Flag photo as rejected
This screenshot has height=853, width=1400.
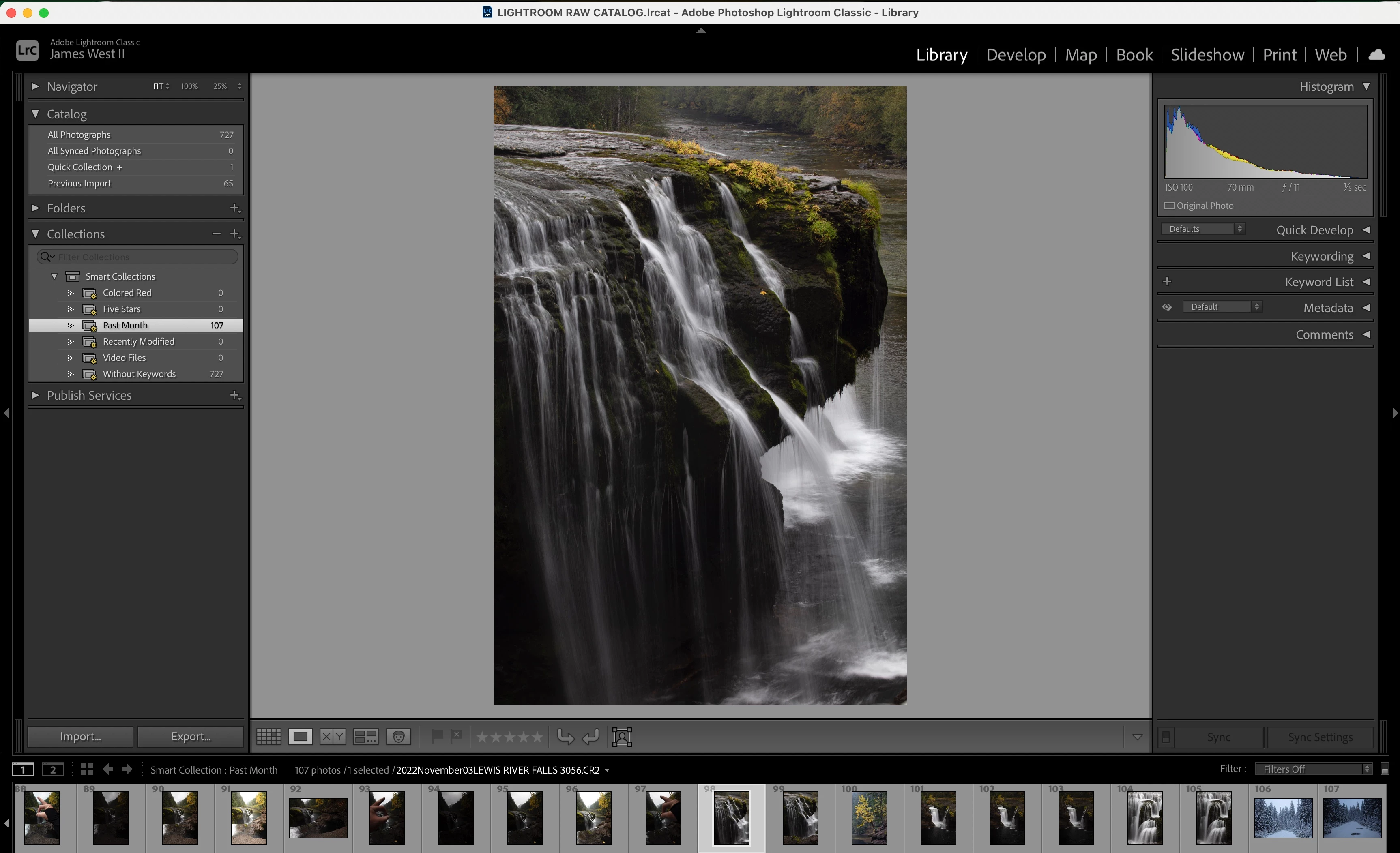[456, 736]
